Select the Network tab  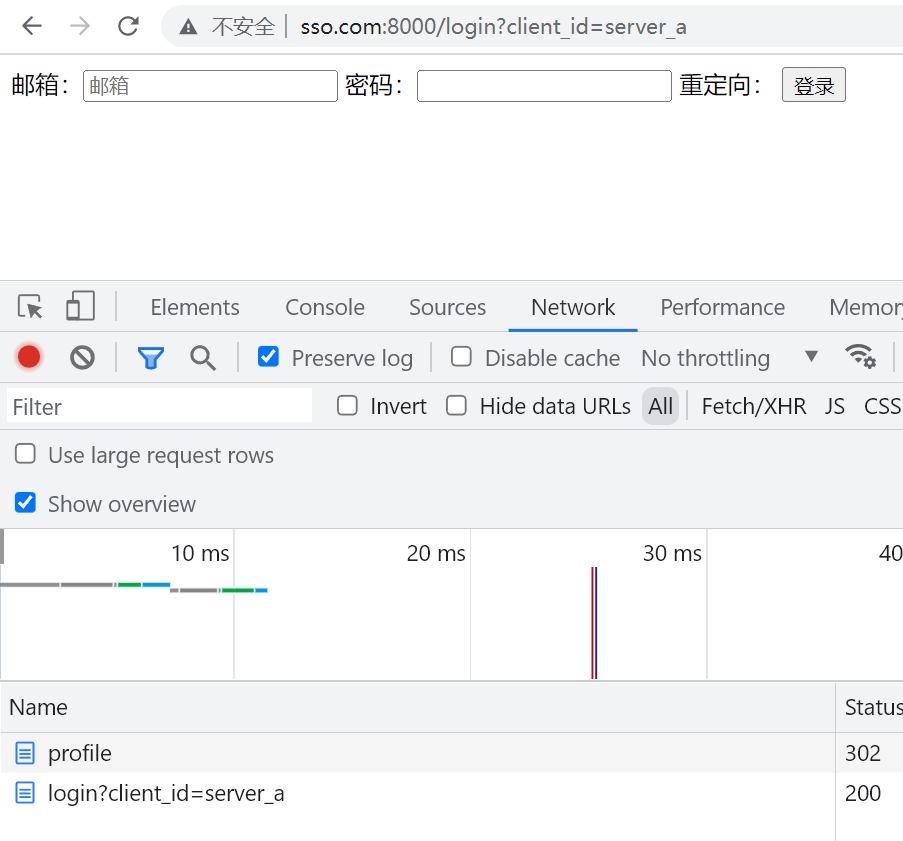(573, 307)
